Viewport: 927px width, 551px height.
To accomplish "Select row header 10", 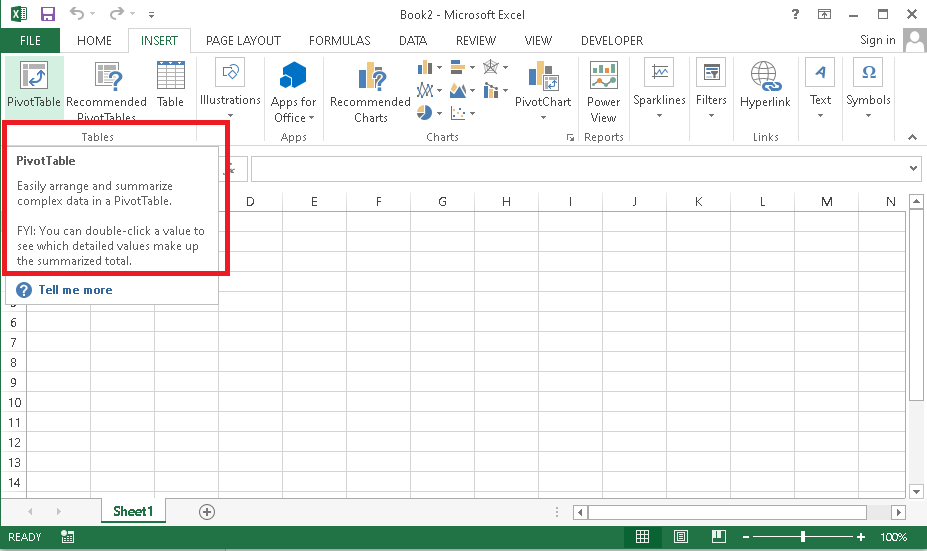I will tap(14, 403).
